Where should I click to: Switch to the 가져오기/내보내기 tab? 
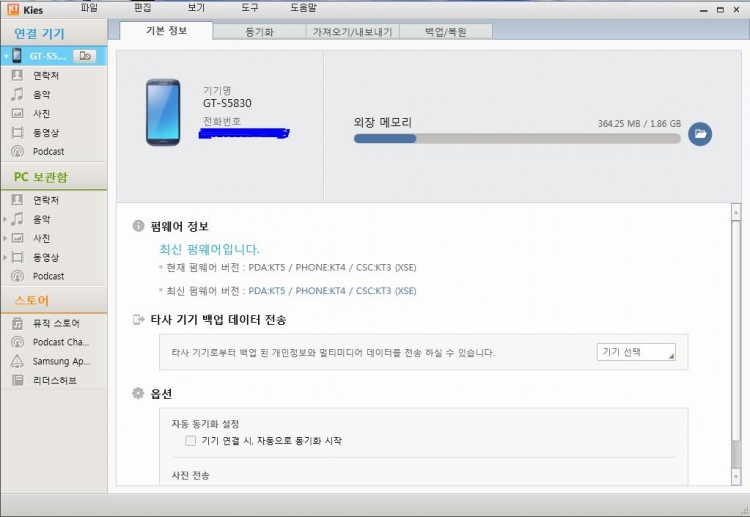353,32
